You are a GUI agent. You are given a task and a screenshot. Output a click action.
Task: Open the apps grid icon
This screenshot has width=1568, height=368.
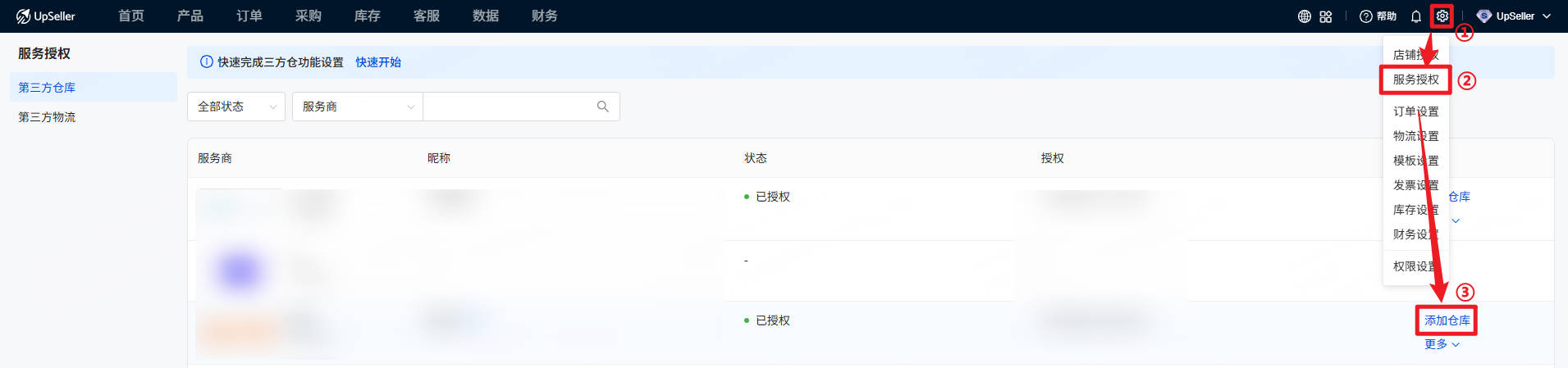(1326, 16)
